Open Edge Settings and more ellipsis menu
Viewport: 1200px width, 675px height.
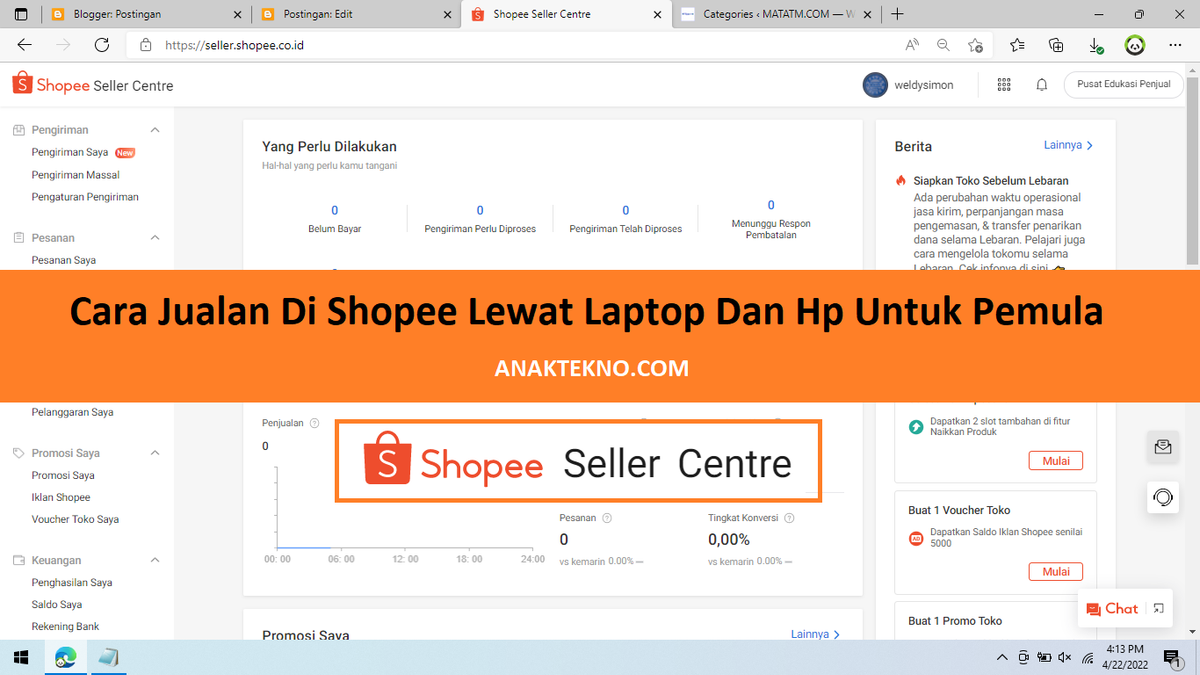coord(1175,45)
